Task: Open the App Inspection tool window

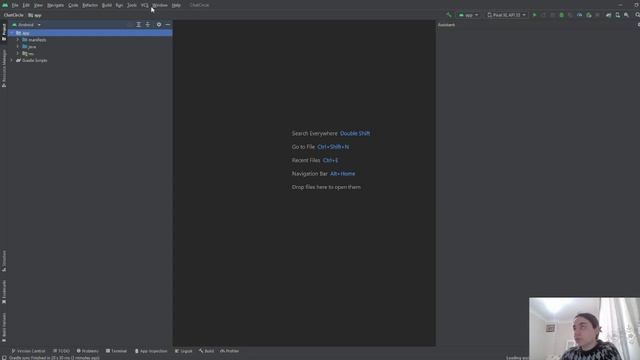Action: pos(151,351)
